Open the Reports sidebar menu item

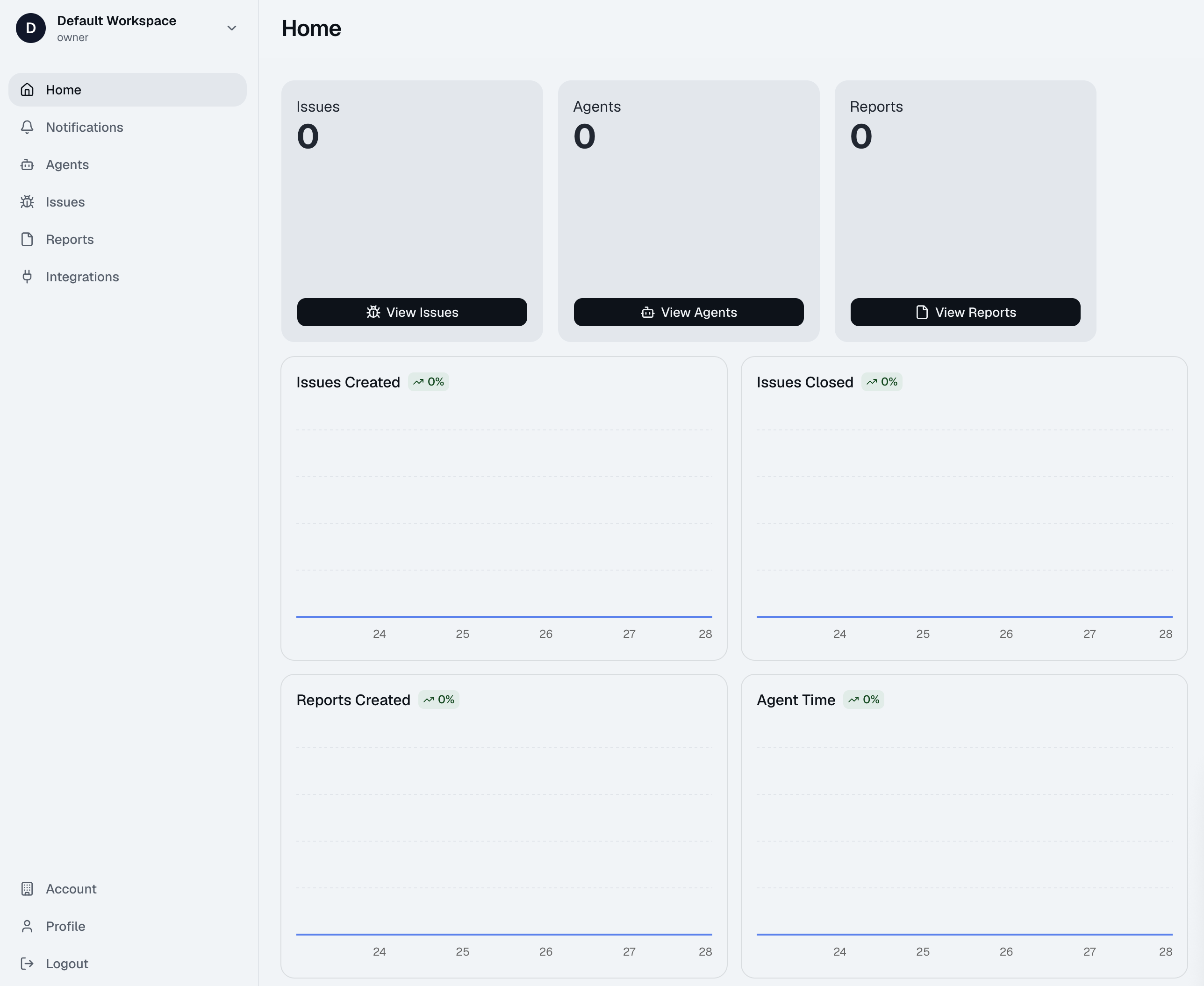coord(128,239)
